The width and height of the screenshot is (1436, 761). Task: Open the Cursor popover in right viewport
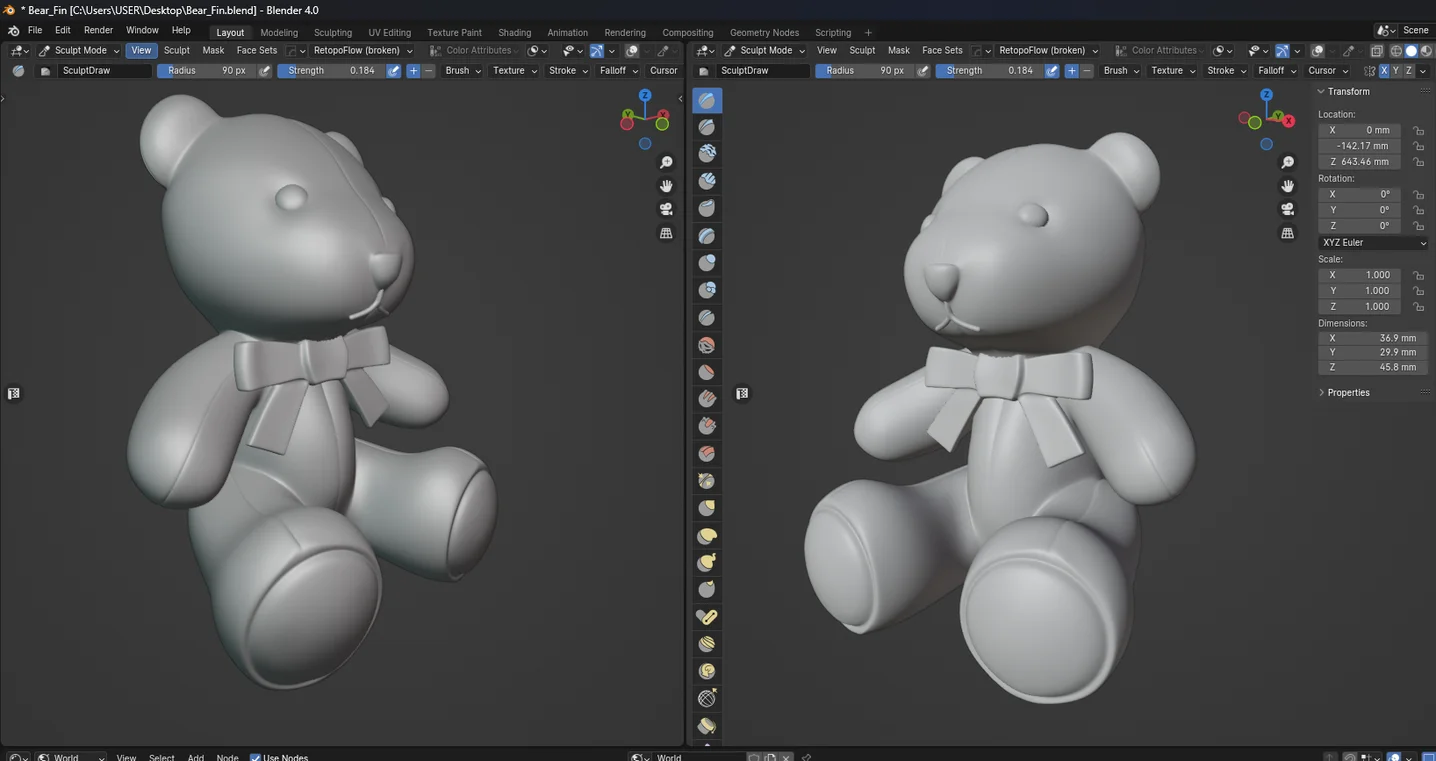click(x=1327, y=71)
